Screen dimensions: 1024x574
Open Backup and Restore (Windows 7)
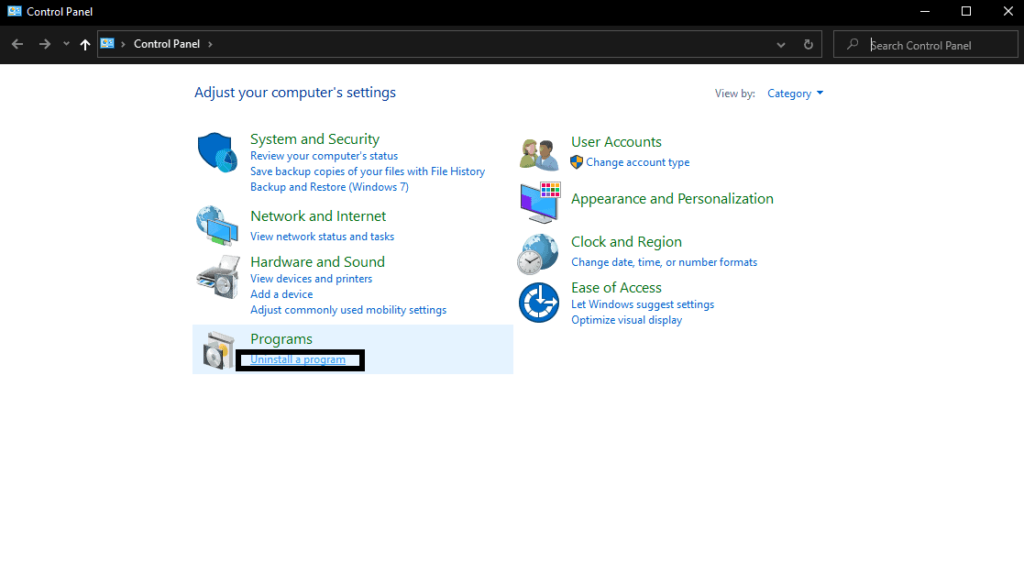click(329, 187)
